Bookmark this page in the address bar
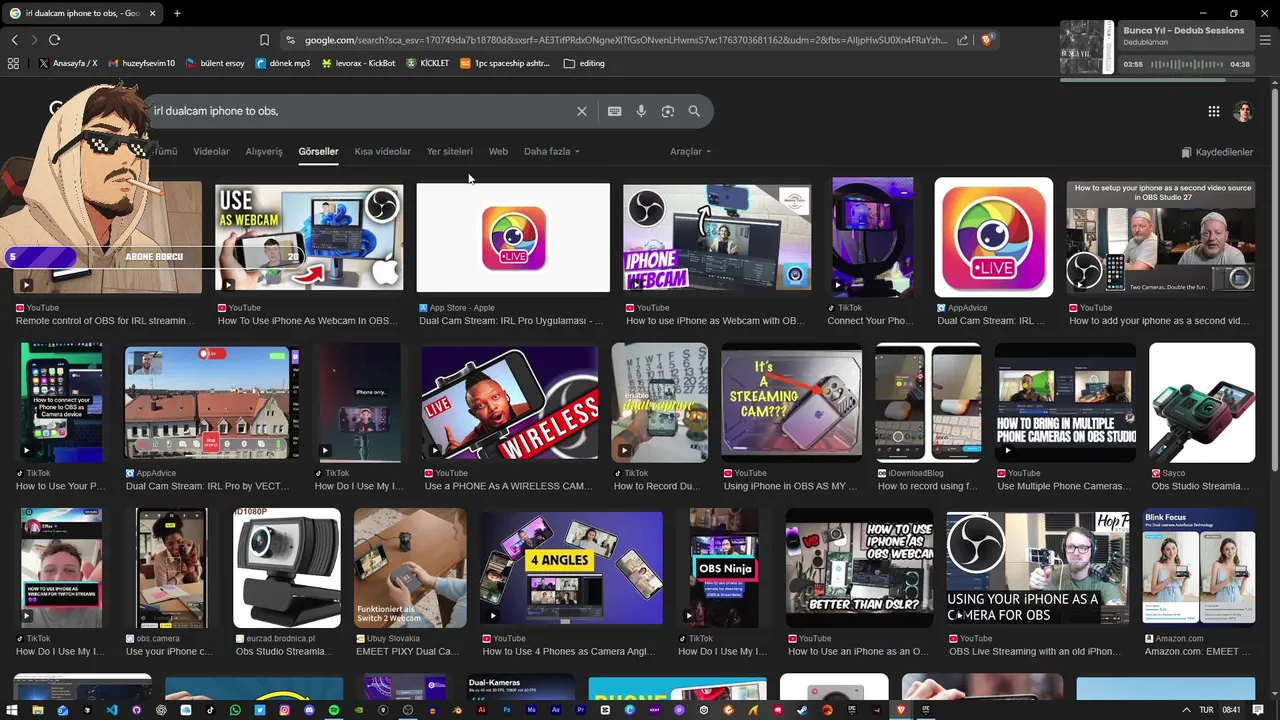The width and height of the screenshot is (1280, 720). 264,40
